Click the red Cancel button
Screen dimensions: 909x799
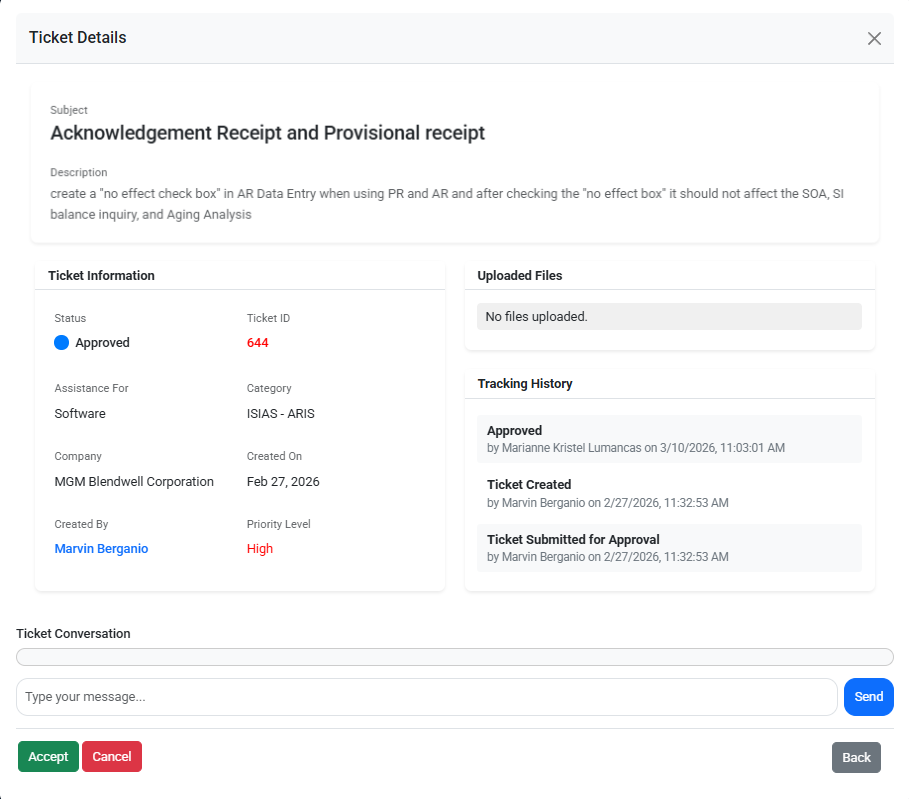(x=112, y=756)
